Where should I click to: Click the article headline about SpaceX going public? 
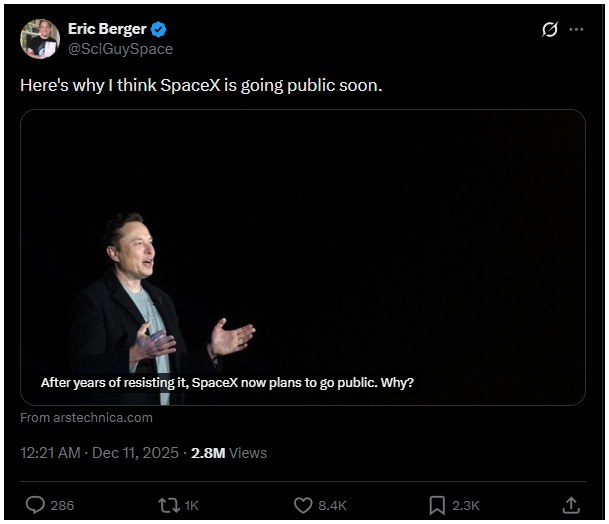pos(227,383)
